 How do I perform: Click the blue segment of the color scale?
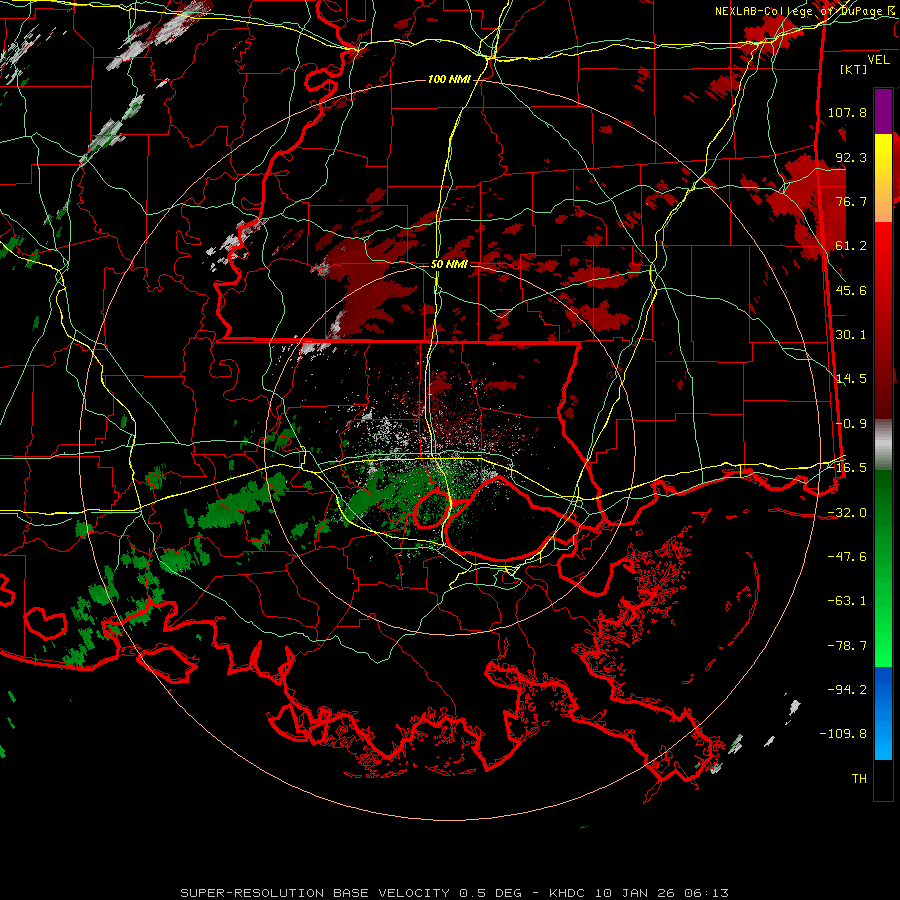point(883,713)
